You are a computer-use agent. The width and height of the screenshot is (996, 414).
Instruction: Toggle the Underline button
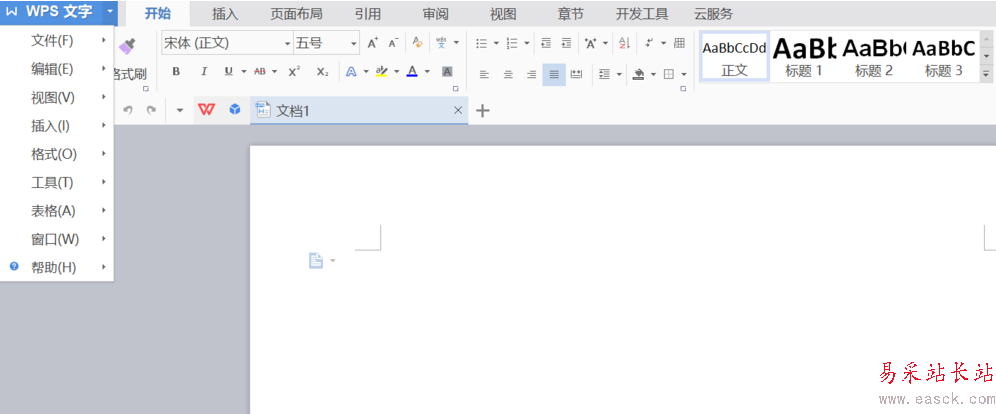click(x=228, y=72)
